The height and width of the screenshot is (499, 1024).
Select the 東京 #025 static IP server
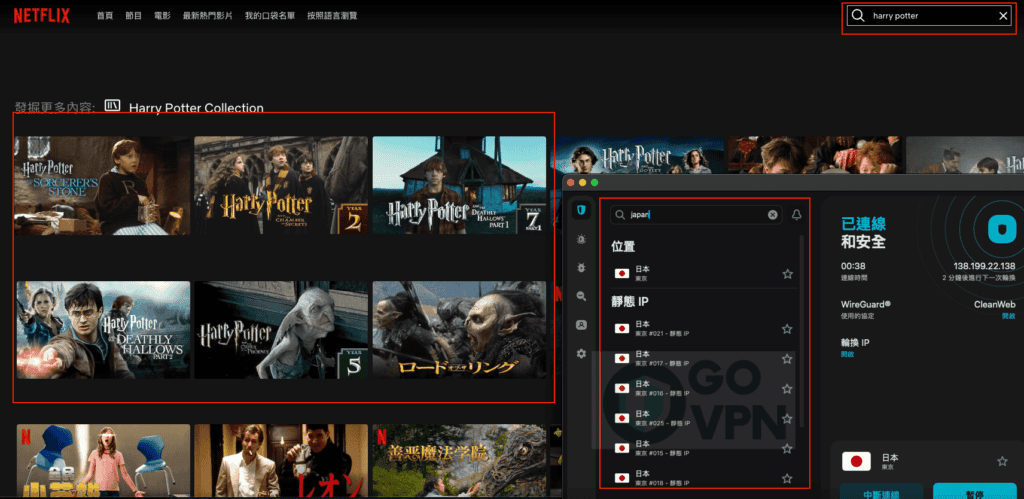pyautogui.click(x=704, y=419)
